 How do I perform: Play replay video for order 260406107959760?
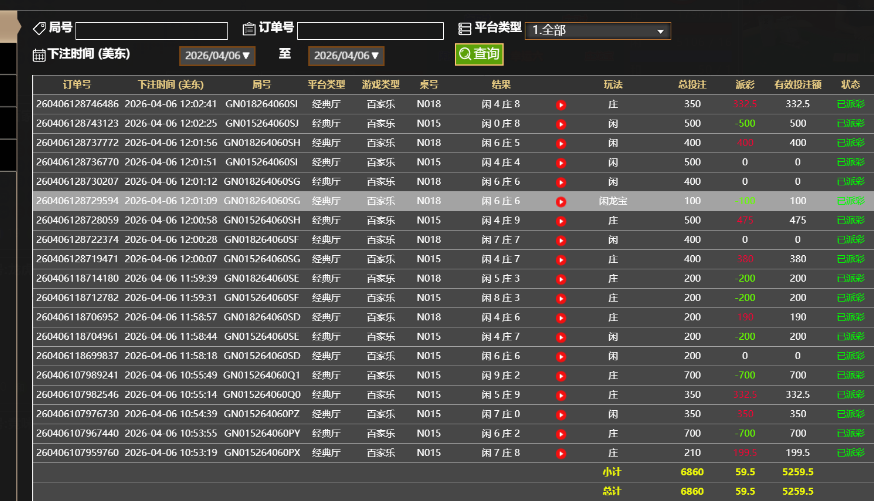561,454
